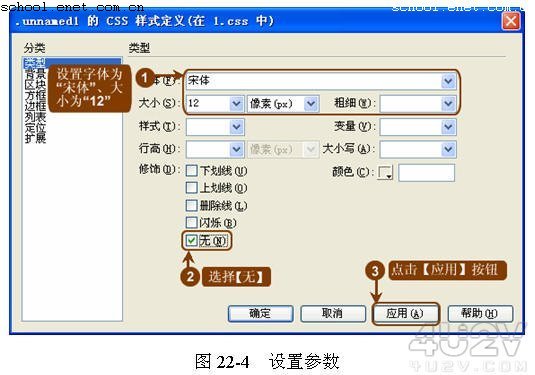Click the 帮助 (H) help button
This screenshot has height=375, width=535.
point(480,313)
